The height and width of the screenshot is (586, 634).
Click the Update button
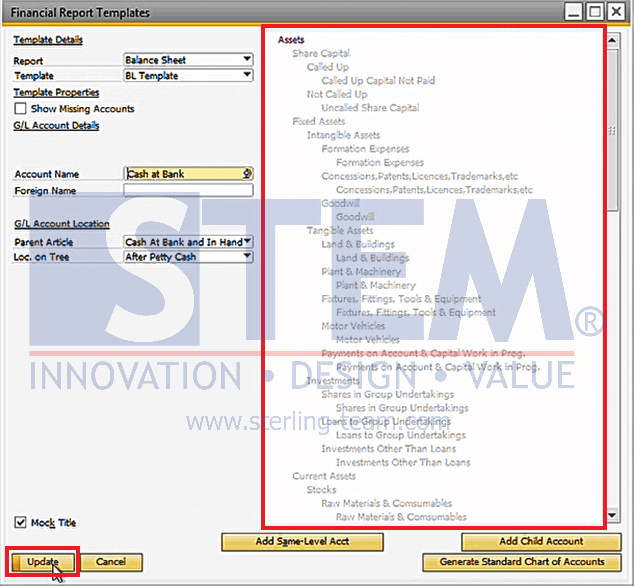coord(43,562)
